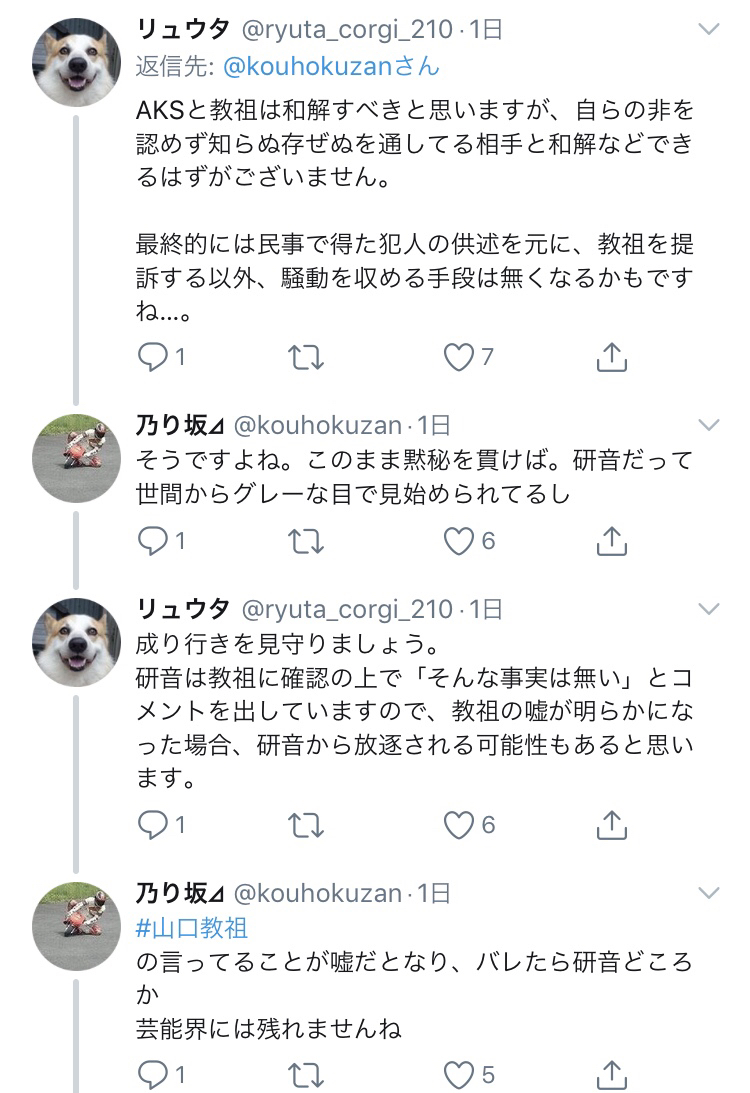The image size is (750, 1093).
Task: Share the tweet starting そうですよね
Action: [611, 541]
